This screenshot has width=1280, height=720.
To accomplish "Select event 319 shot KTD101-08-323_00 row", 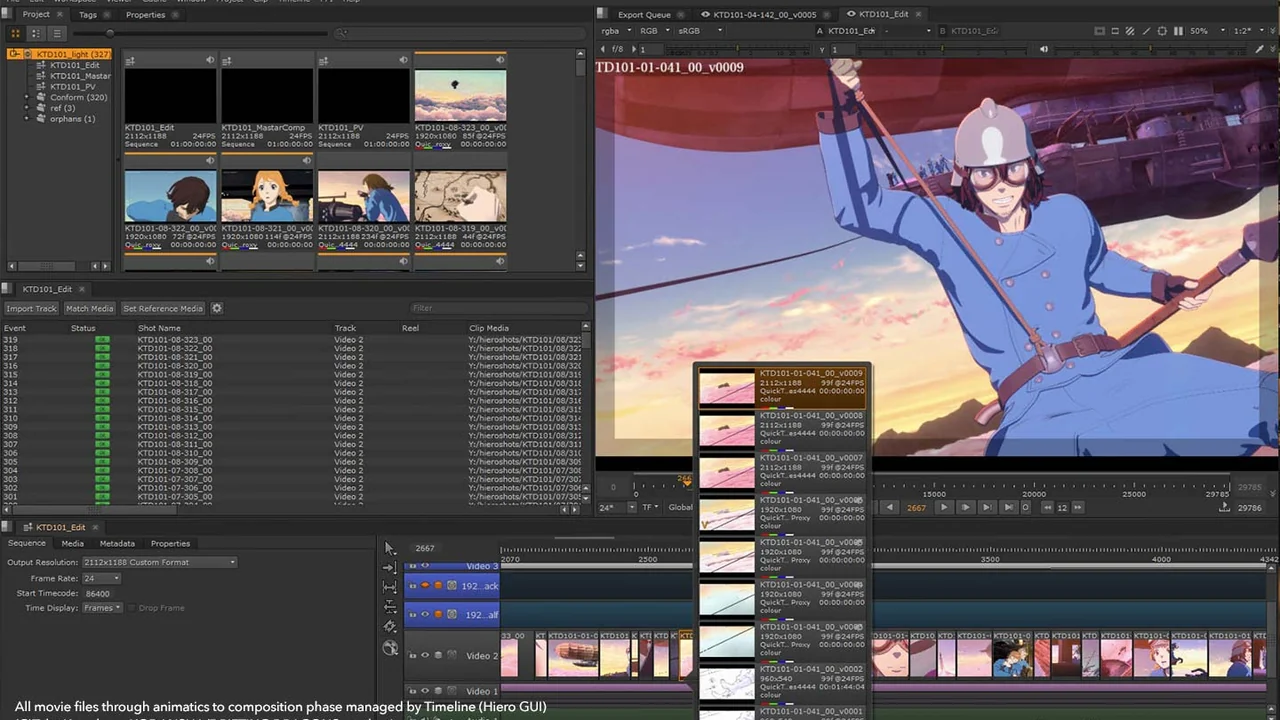I will [x=291, y=340].
